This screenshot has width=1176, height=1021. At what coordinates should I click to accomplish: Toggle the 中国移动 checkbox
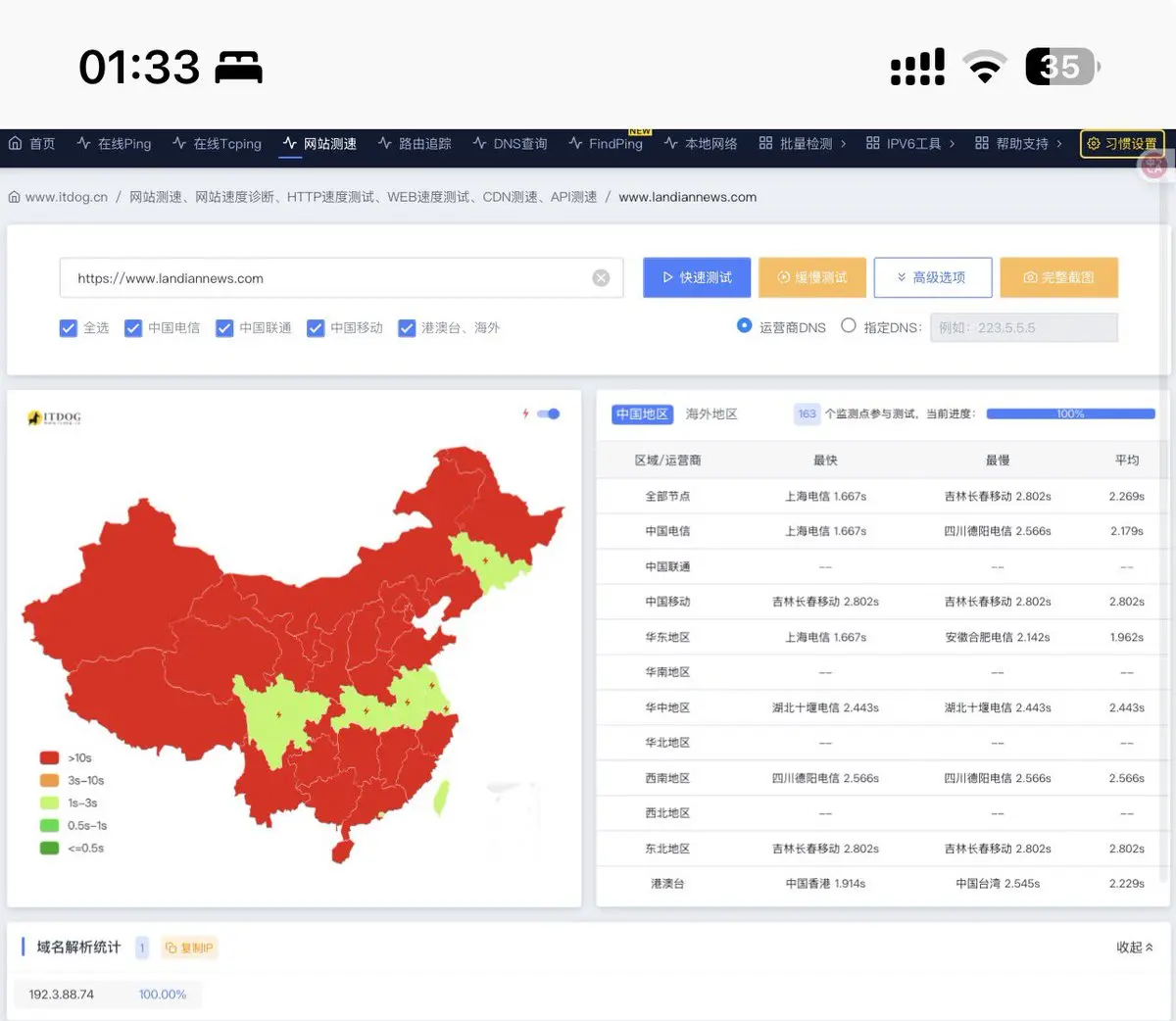click(x=316, y=328)
